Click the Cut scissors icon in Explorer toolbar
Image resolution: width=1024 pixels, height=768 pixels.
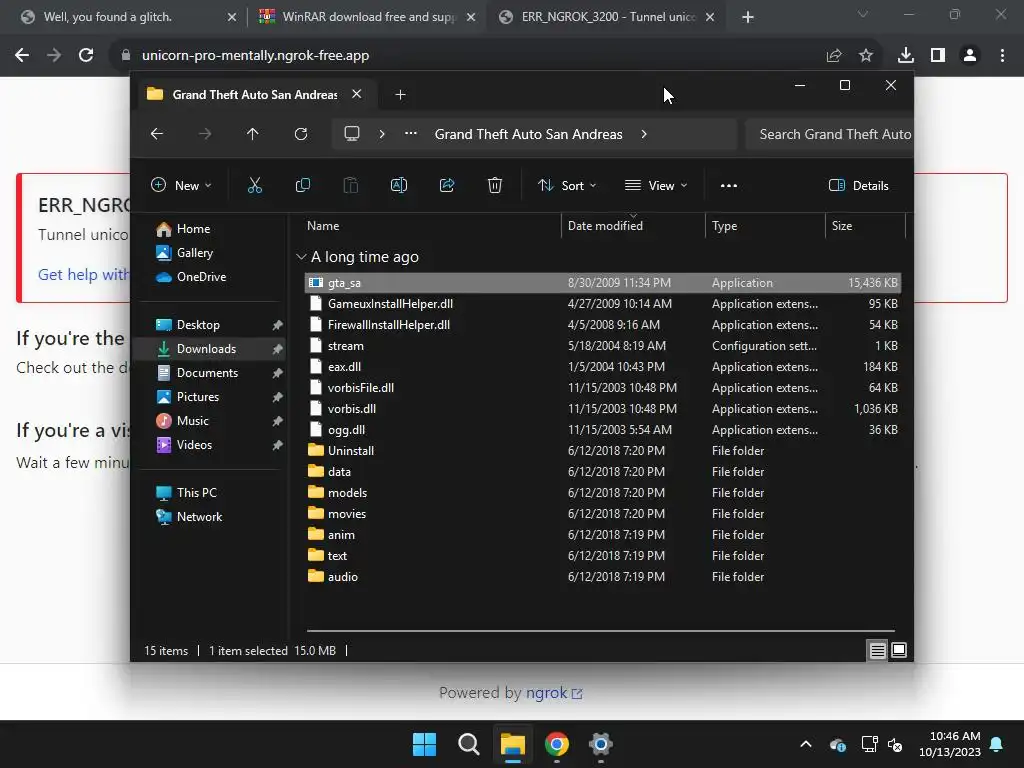pos(255,185)
